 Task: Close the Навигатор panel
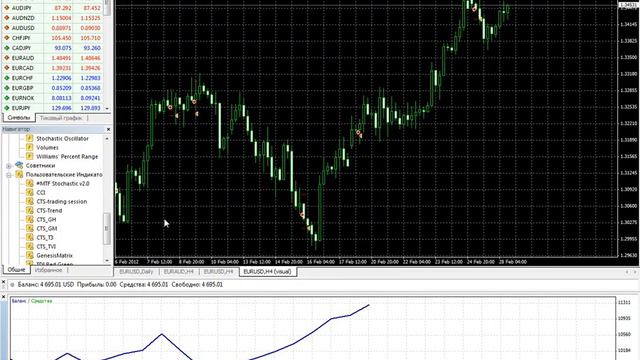tap(108, 129)
